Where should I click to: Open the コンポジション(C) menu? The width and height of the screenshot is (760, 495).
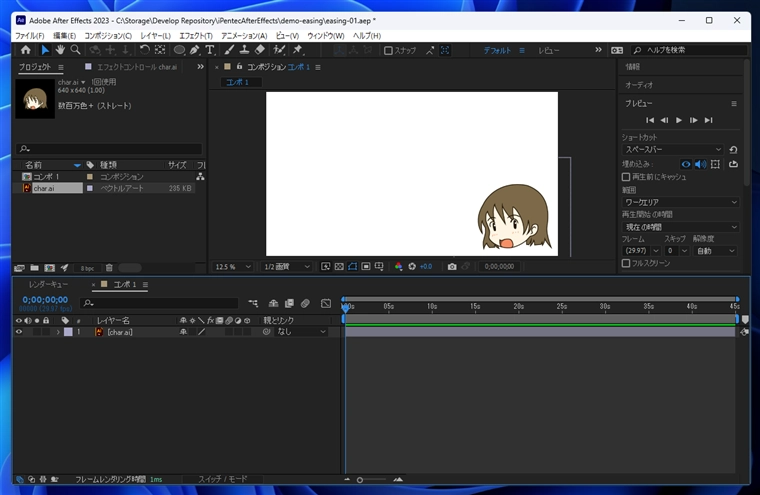[x=108, y=36]
